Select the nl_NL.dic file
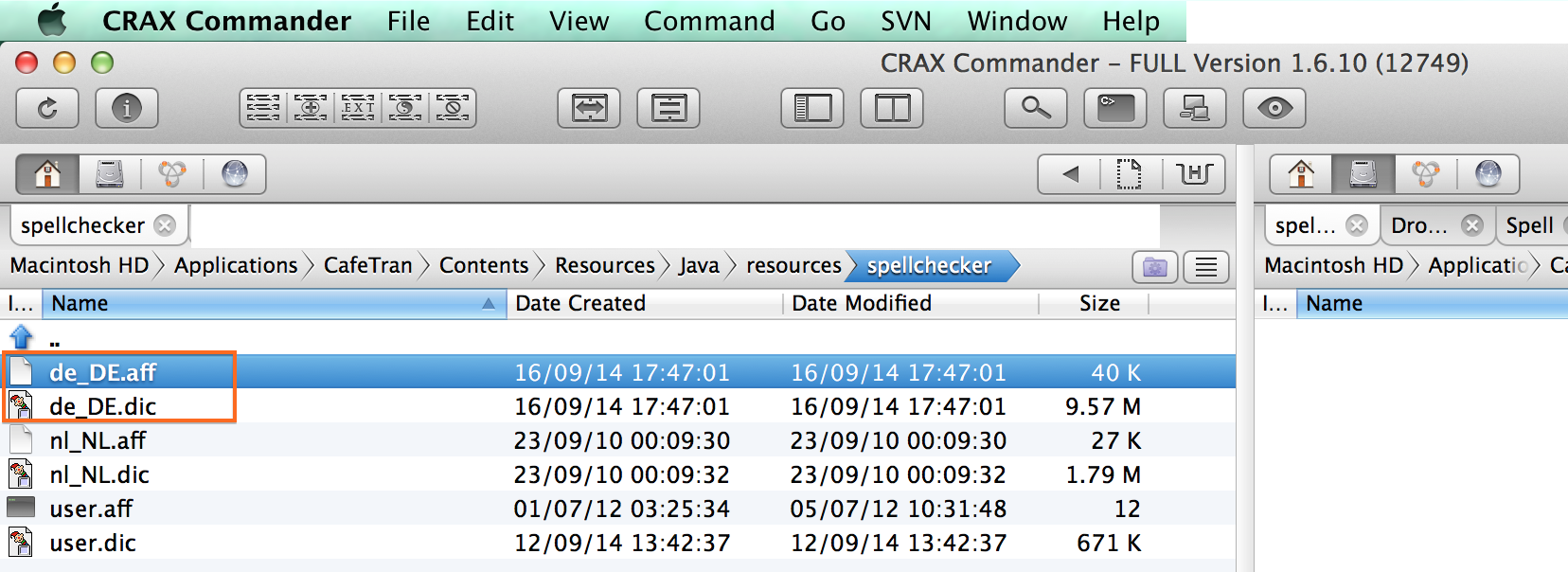Screen dimensions: 1568x572 99,474
